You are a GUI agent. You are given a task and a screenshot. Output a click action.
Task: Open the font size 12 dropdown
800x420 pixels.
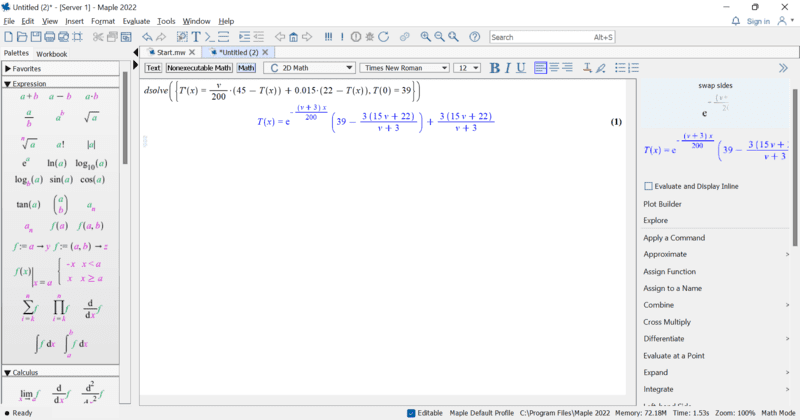[x=467, y=68]
